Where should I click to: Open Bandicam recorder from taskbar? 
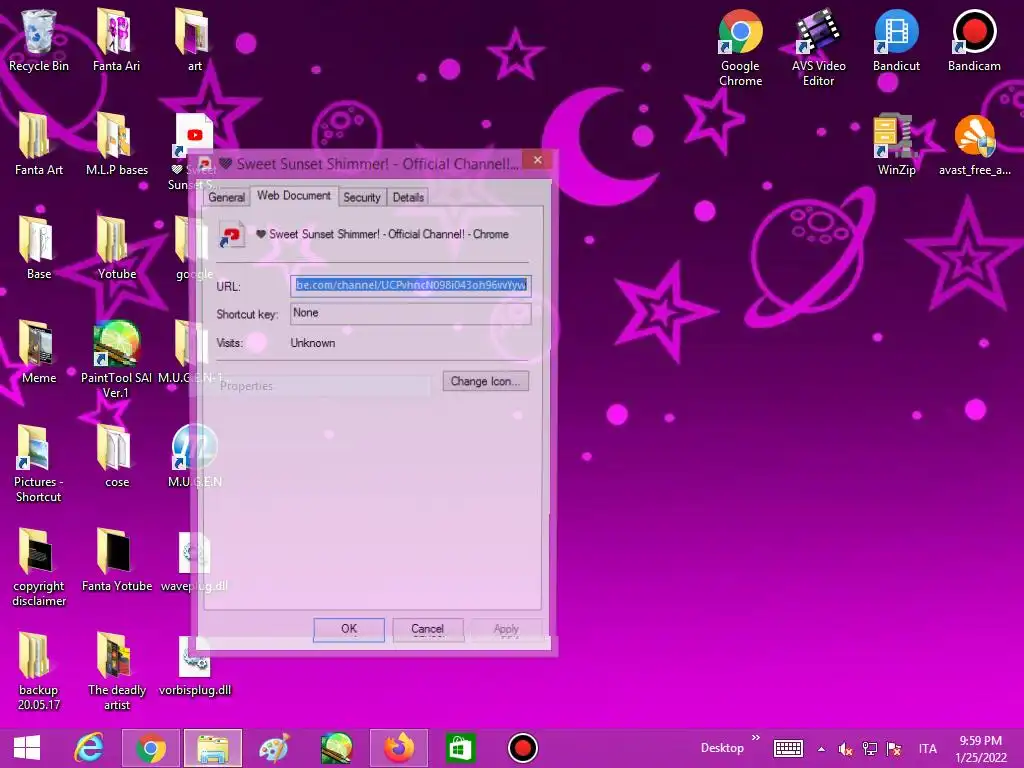[522, 748]
